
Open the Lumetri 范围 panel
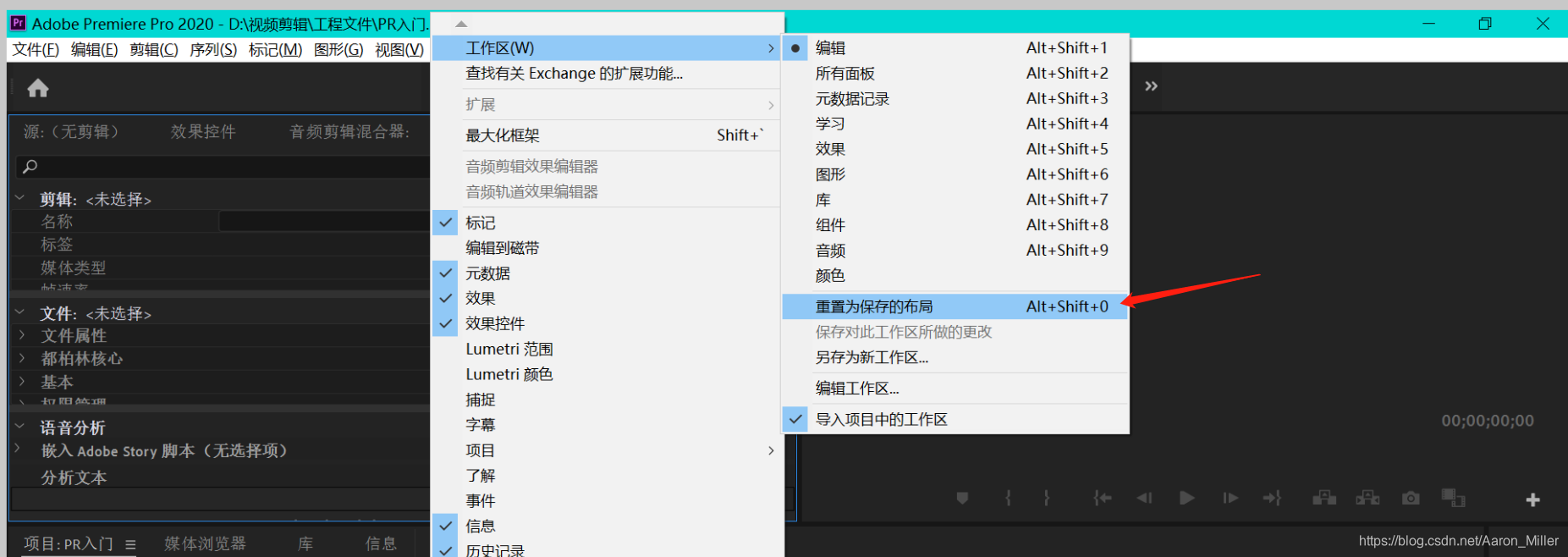point(606,349)
